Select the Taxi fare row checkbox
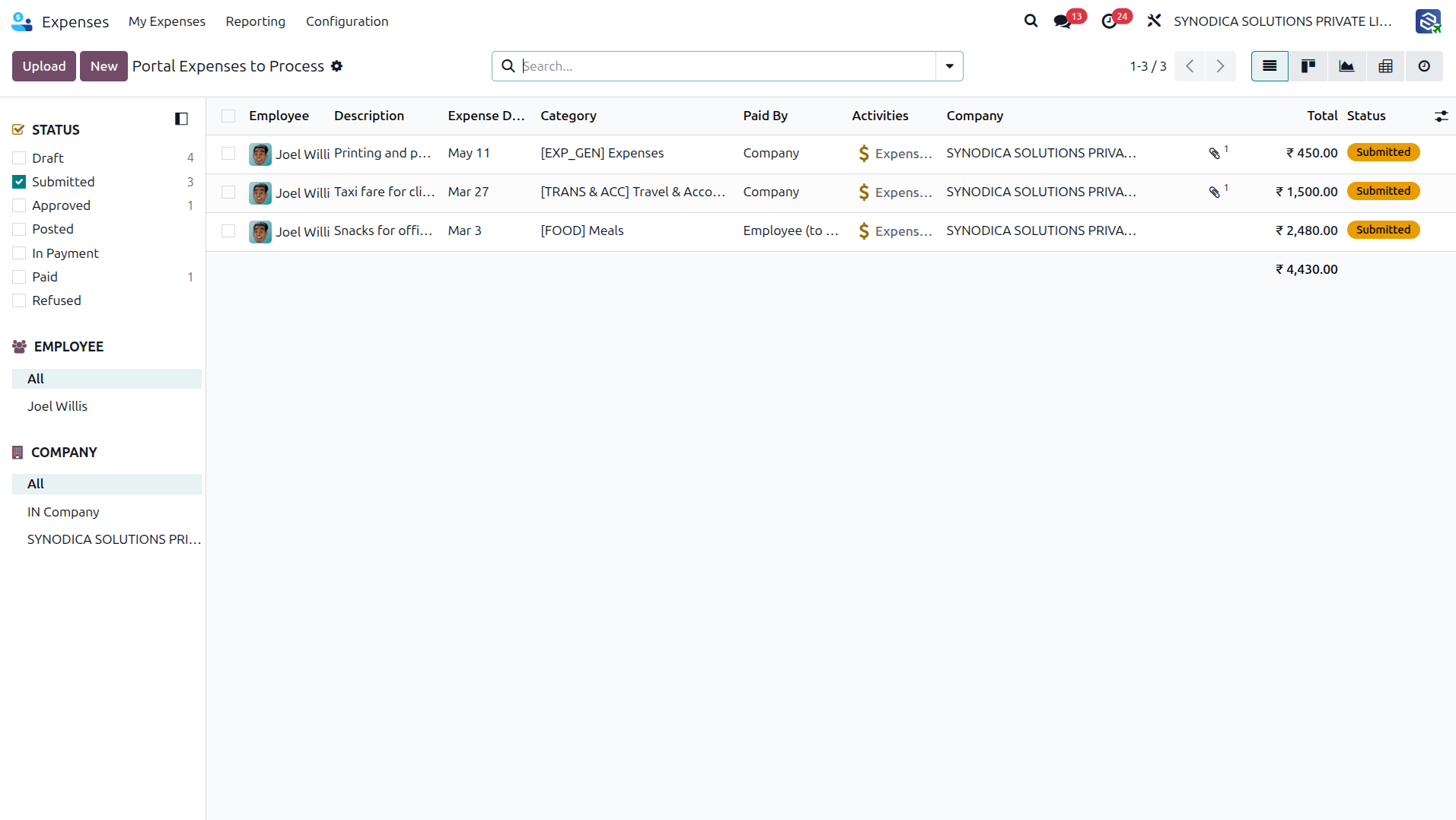Viewport: 1456px width, 820px height. point(228,192)
